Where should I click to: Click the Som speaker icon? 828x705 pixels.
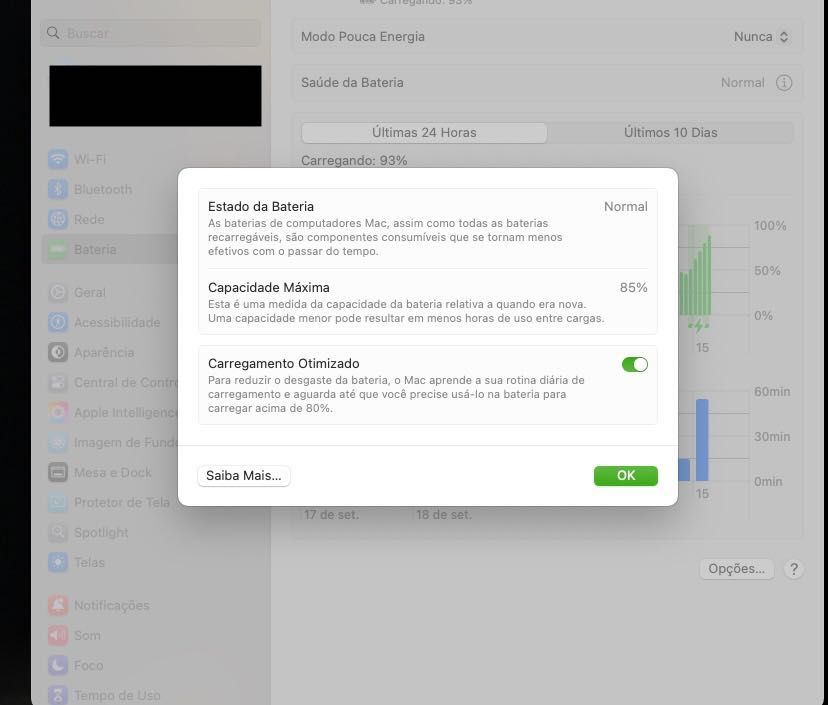click(x=58, y=635)
